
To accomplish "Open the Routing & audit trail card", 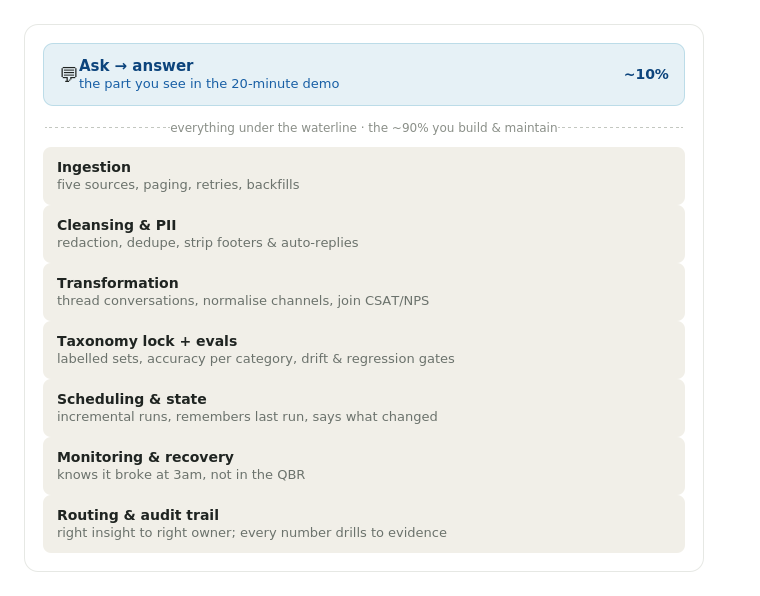I will point(364,524).
